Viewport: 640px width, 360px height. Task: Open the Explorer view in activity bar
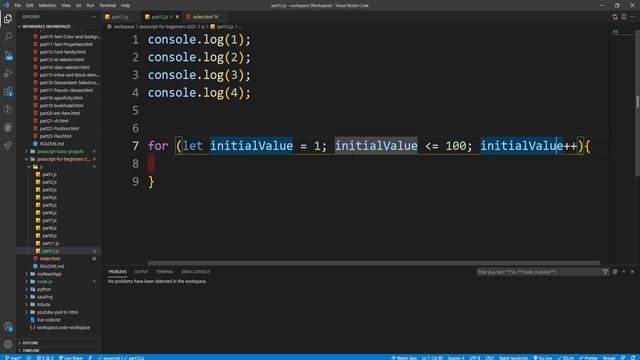[x=8, y=19]
